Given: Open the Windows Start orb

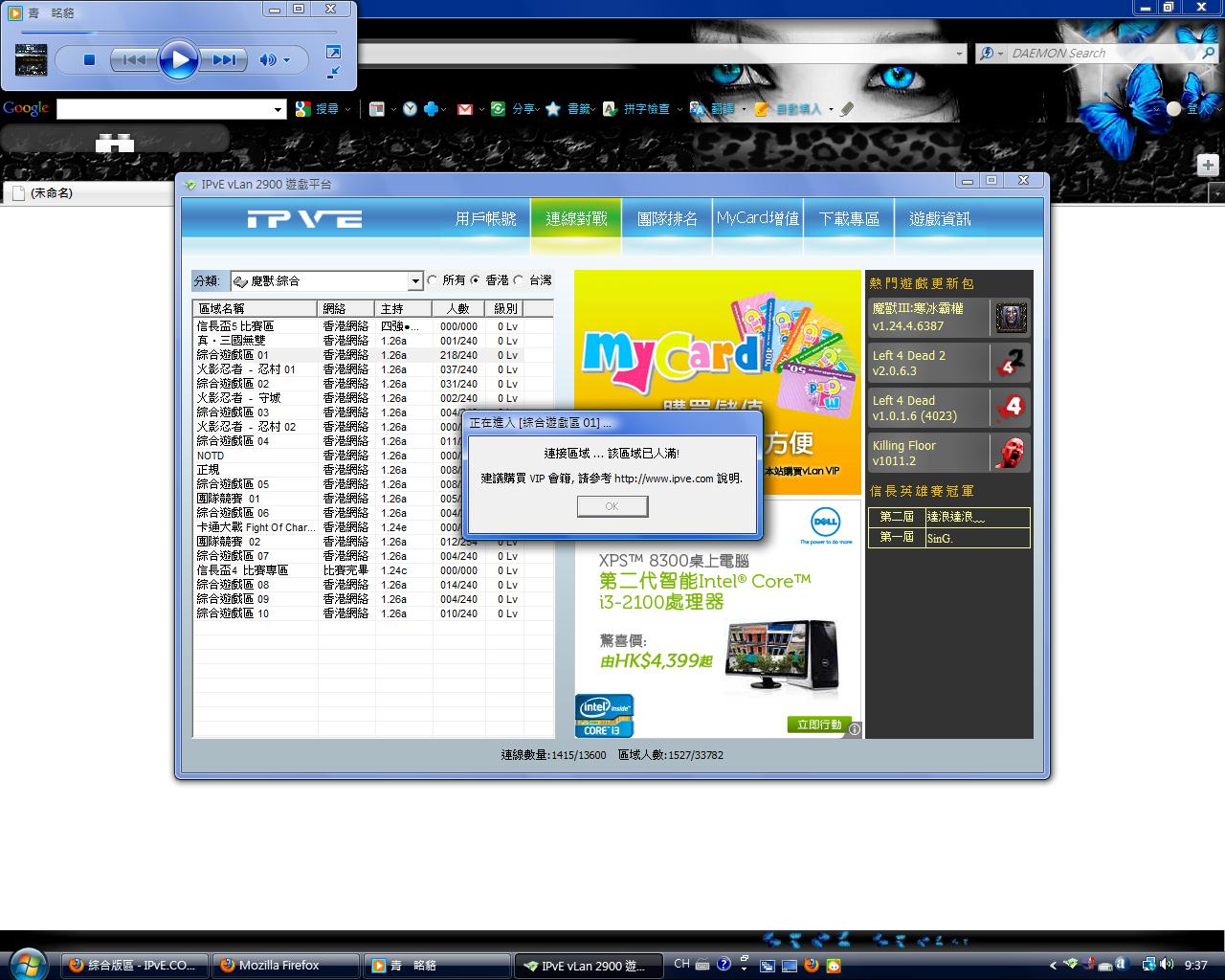Looking at the screenshot, I should 26,964.
